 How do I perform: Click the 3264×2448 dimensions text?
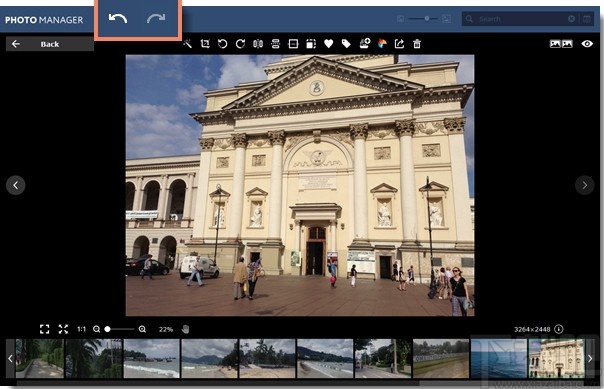tap(532, 329)
